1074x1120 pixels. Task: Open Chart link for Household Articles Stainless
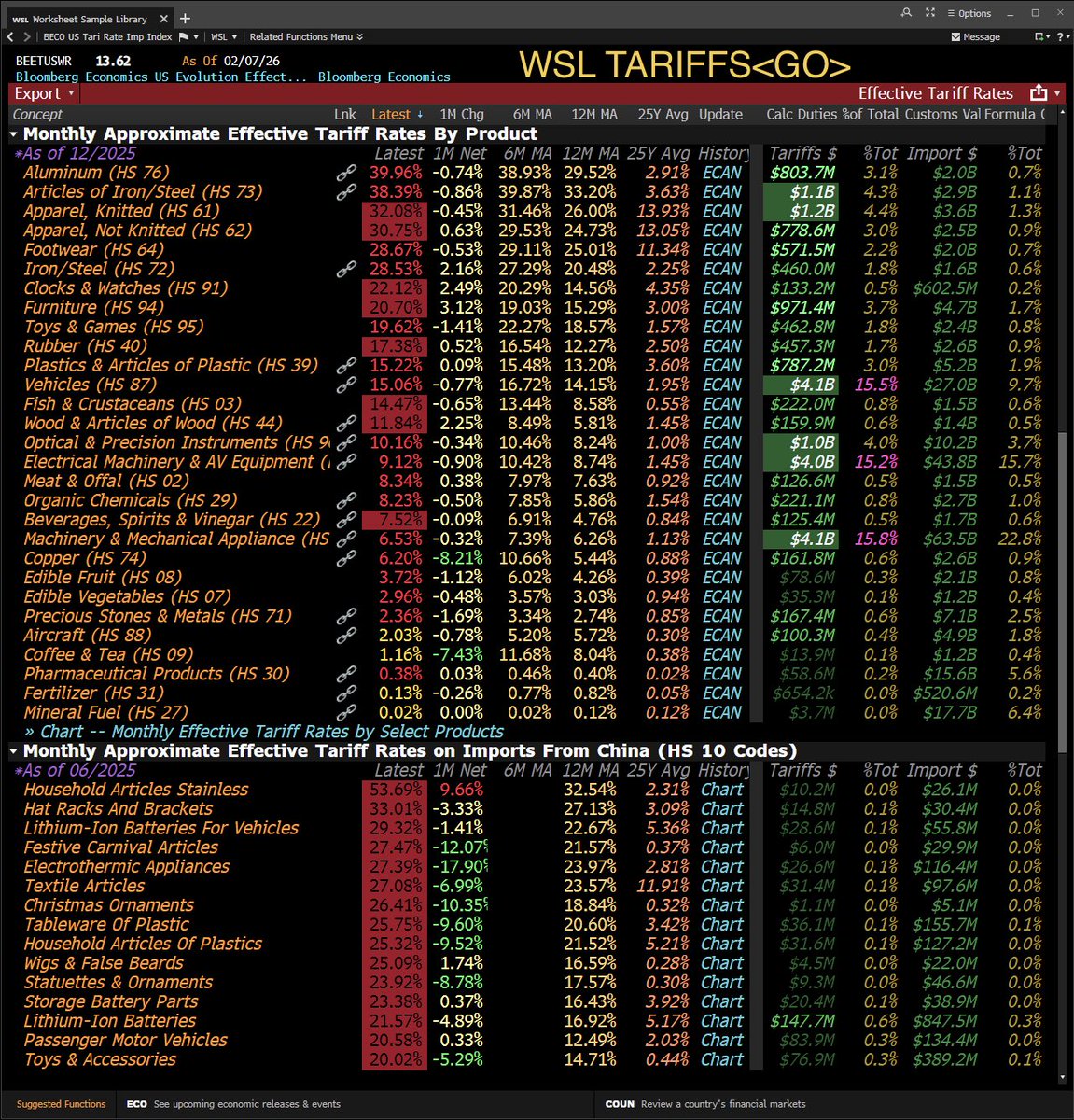722,790
